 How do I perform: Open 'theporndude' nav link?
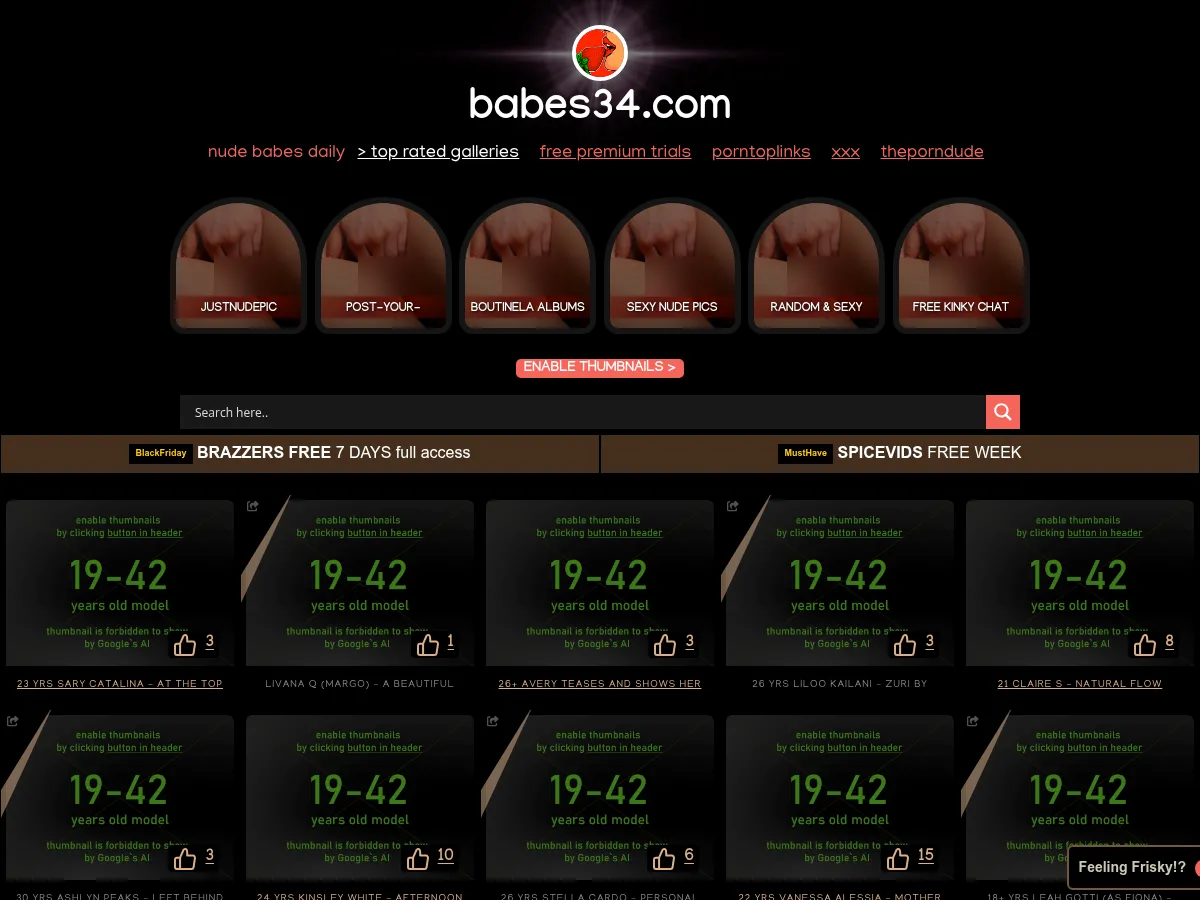[932, 152]
